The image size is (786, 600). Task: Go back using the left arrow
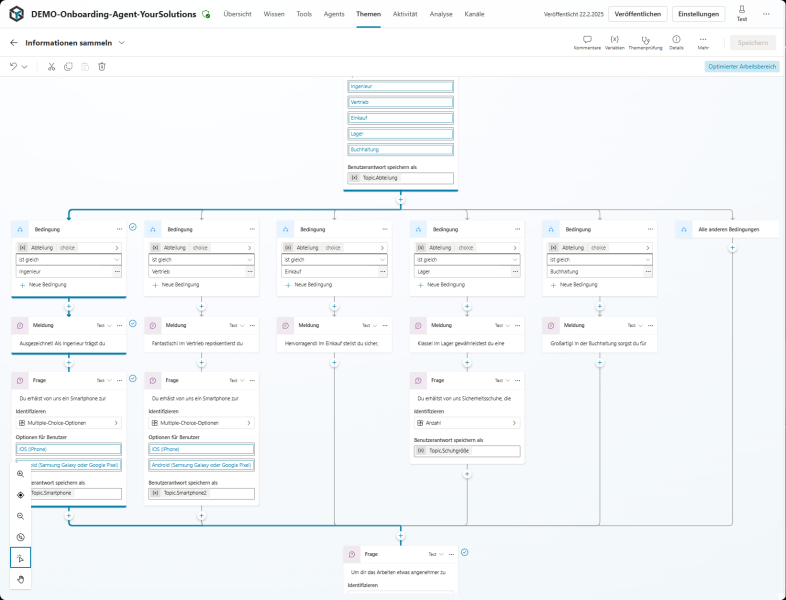14,43
